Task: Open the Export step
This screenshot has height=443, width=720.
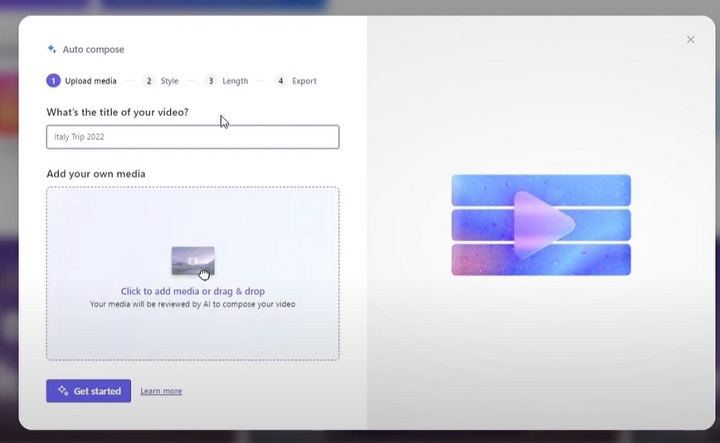Action: tap(304, 81)
